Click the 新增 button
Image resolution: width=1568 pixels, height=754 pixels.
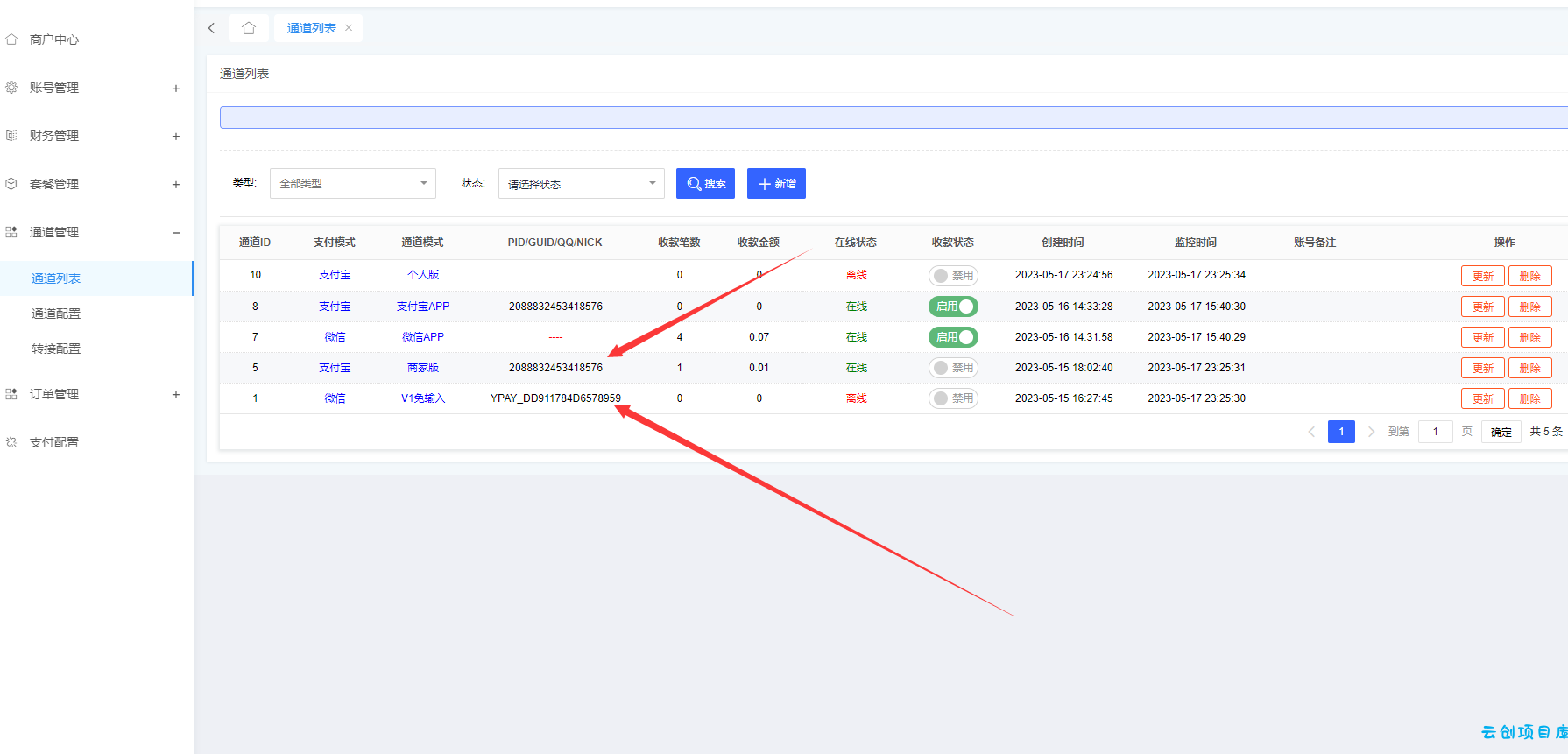pyautogui.click(x=776, y=184)
